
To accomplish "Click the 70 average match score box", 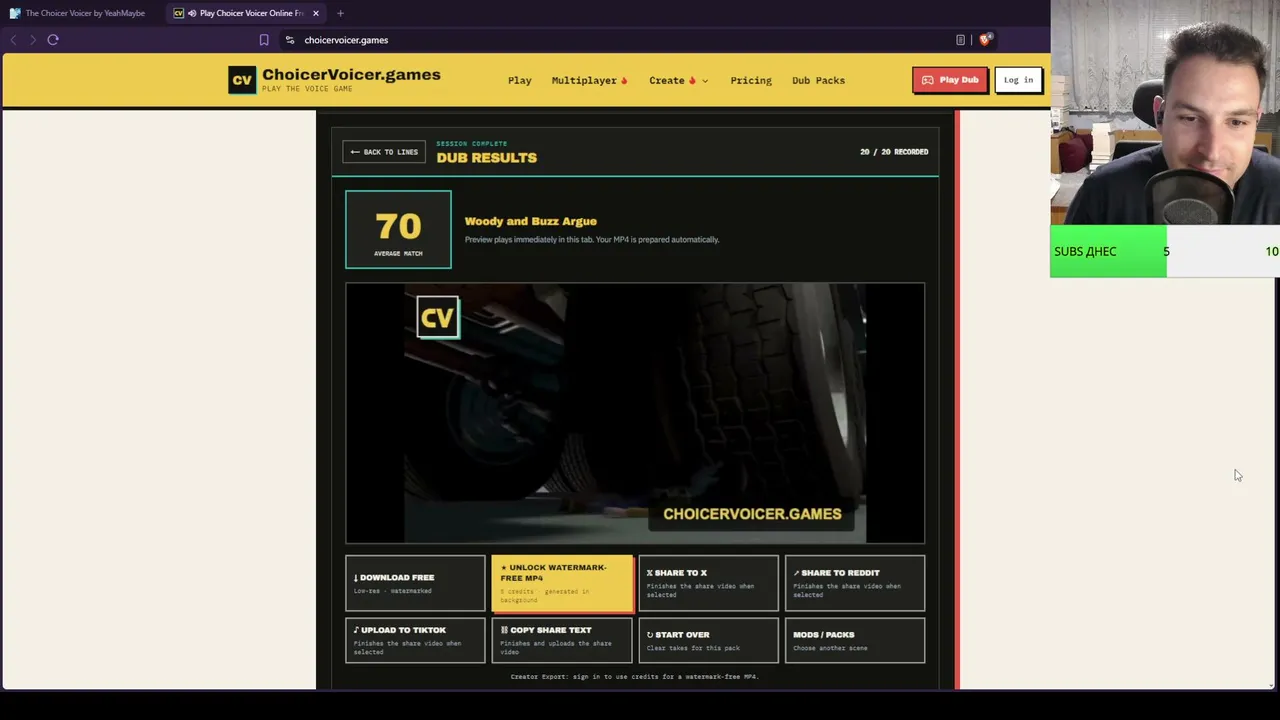I will [x=398, y=230].
